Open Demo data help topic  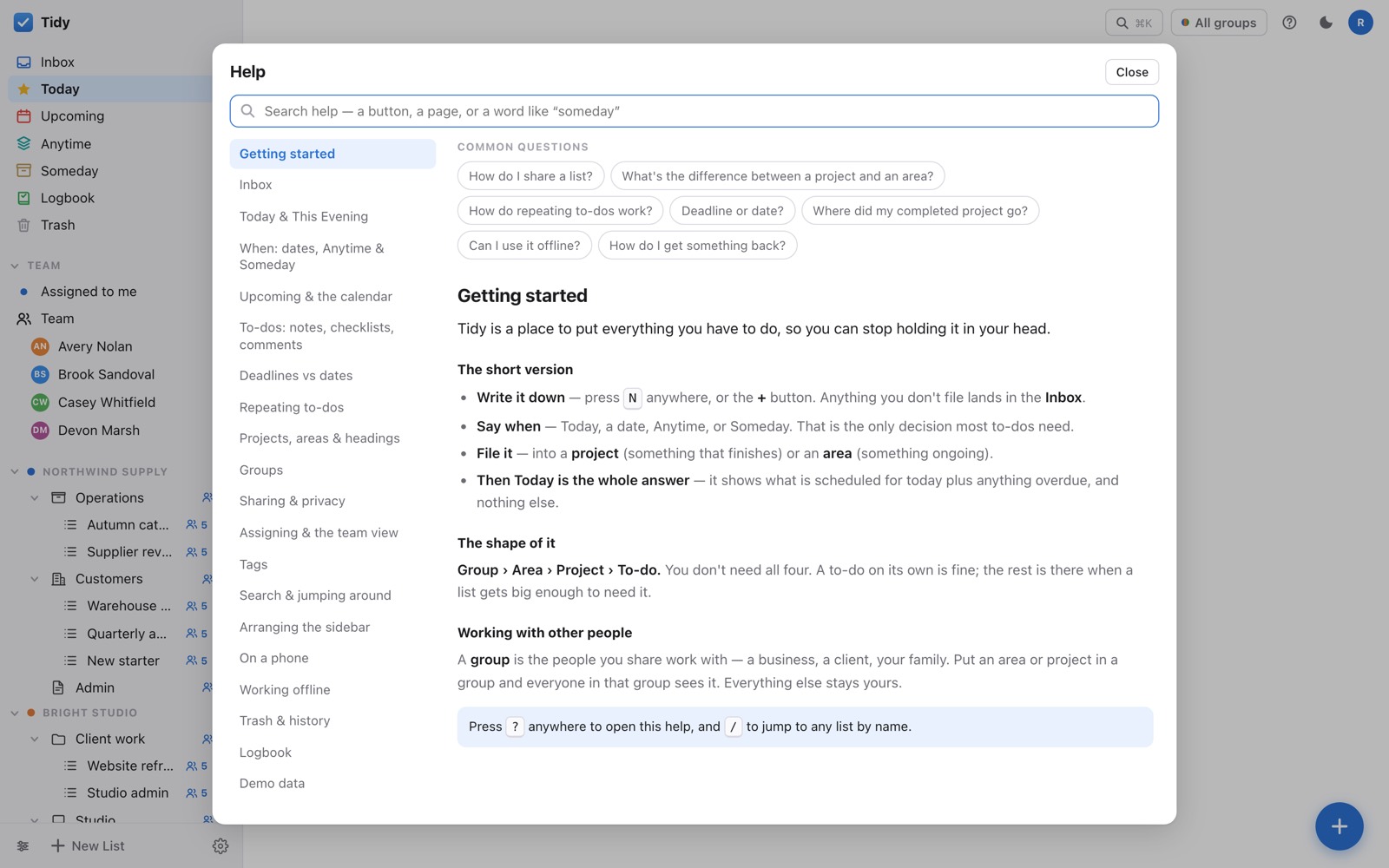[x=332, y=783]
